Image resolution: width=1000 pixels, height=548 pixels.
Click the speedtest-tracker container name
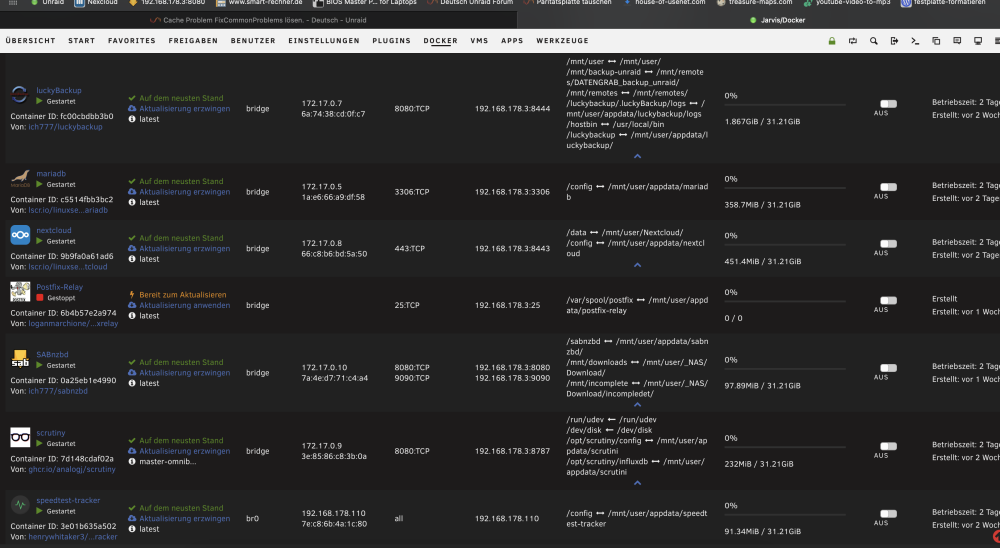coord(68,500)
